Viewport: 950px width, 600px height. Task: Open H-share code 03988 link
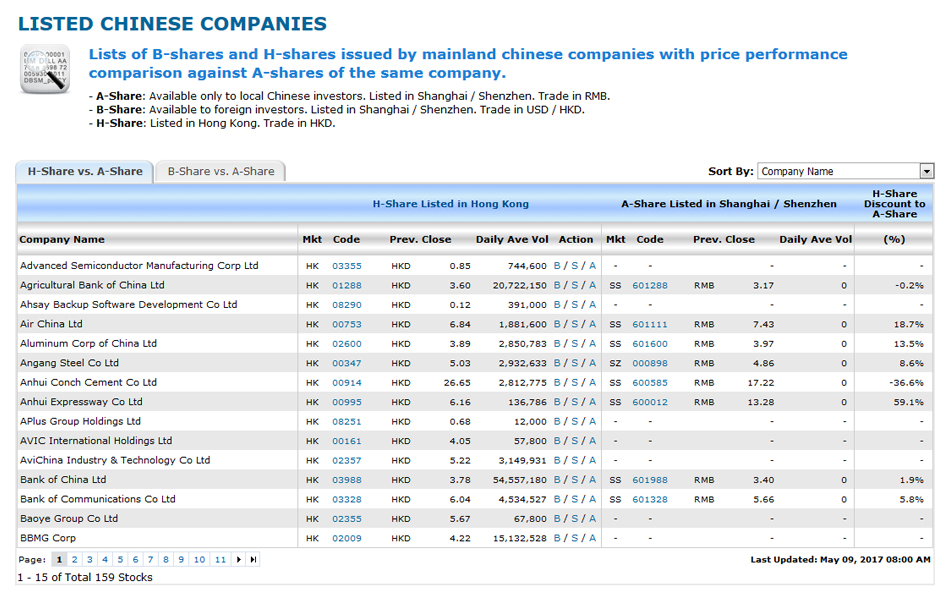[347, 479]
